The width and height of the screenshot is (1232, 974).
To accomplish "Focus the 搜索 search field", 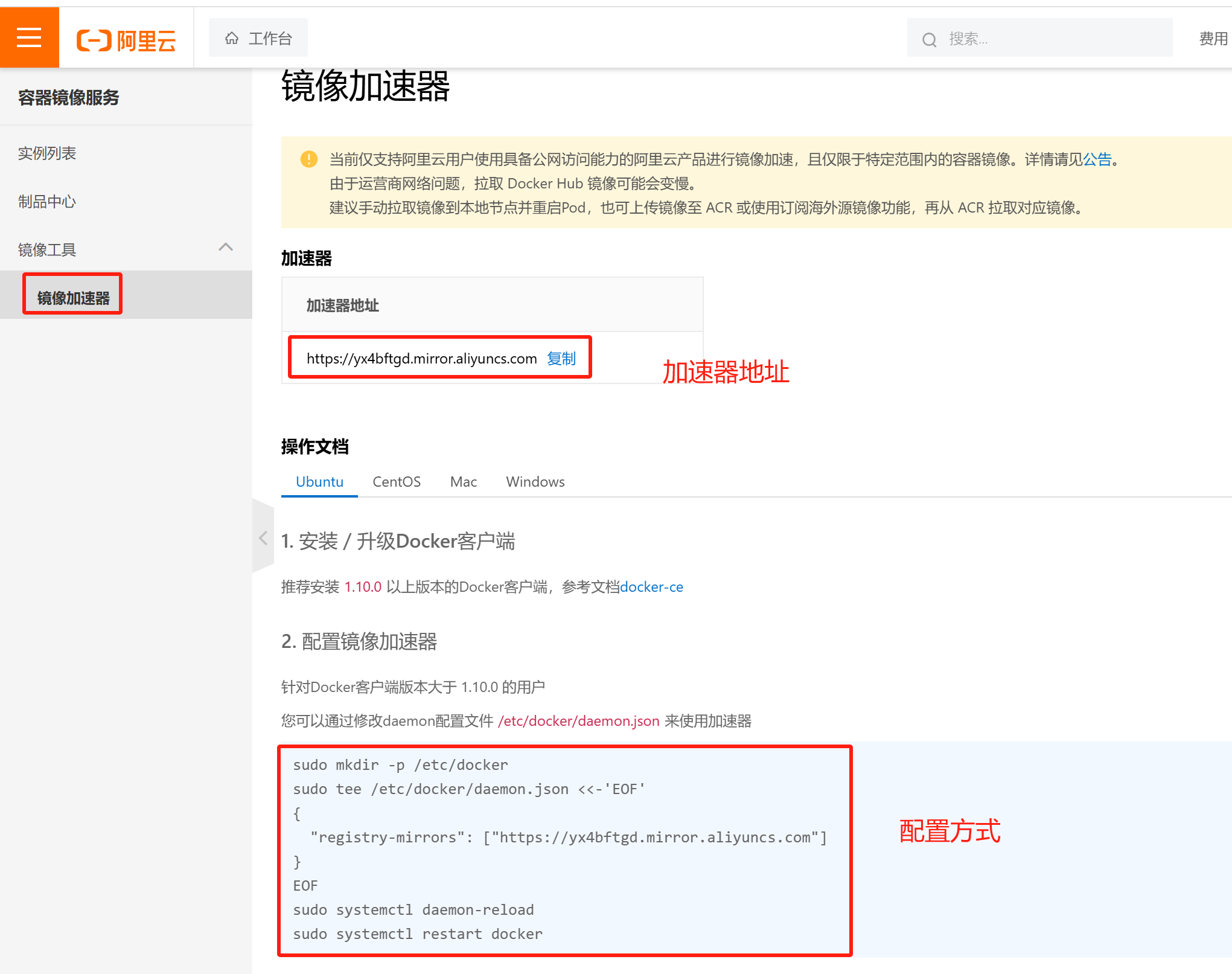I will (1039, 39).
